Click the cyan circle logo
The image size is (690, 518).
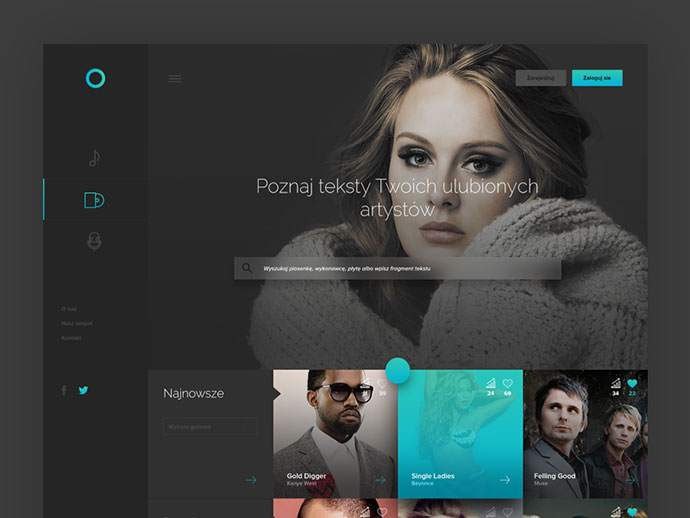(x=95, y=78)
